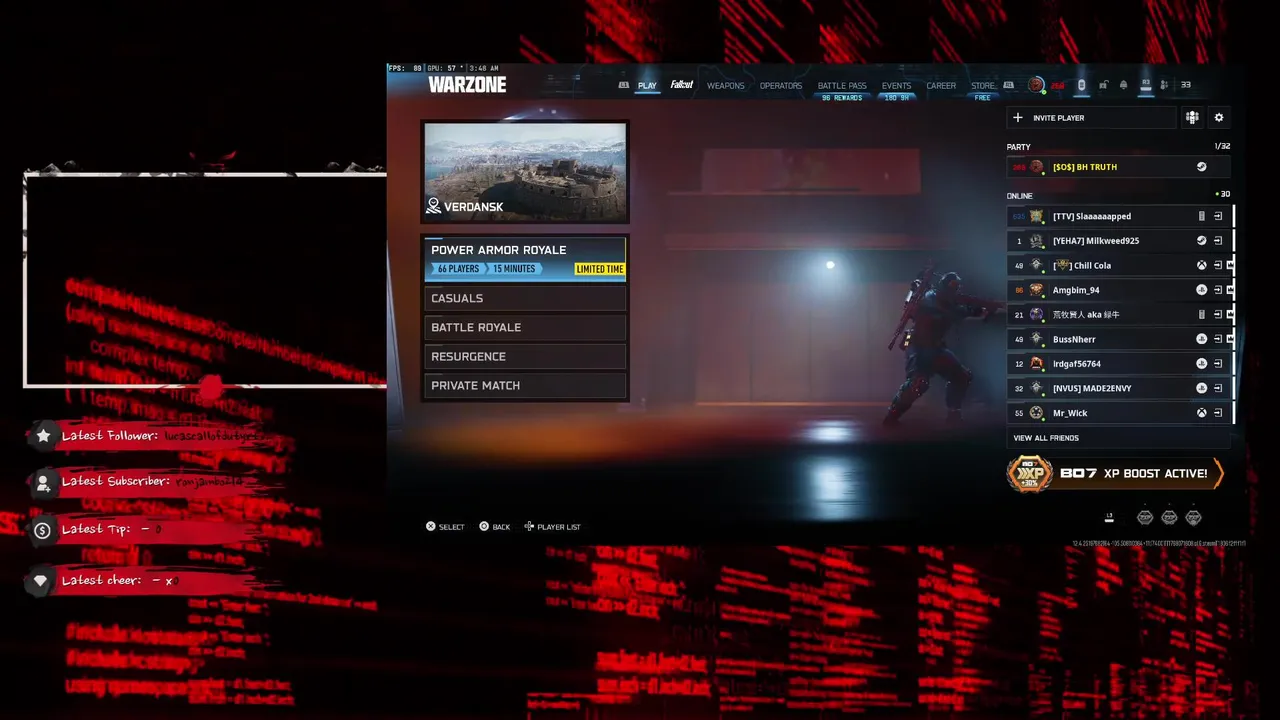Join BussNherr via join icon

click(x=1218, y=339)
